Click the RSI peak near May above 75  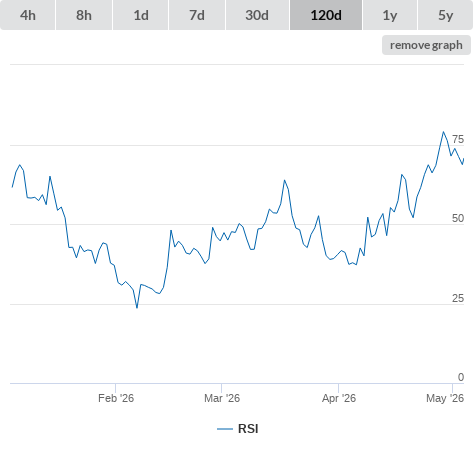click(x=443, y=132)
